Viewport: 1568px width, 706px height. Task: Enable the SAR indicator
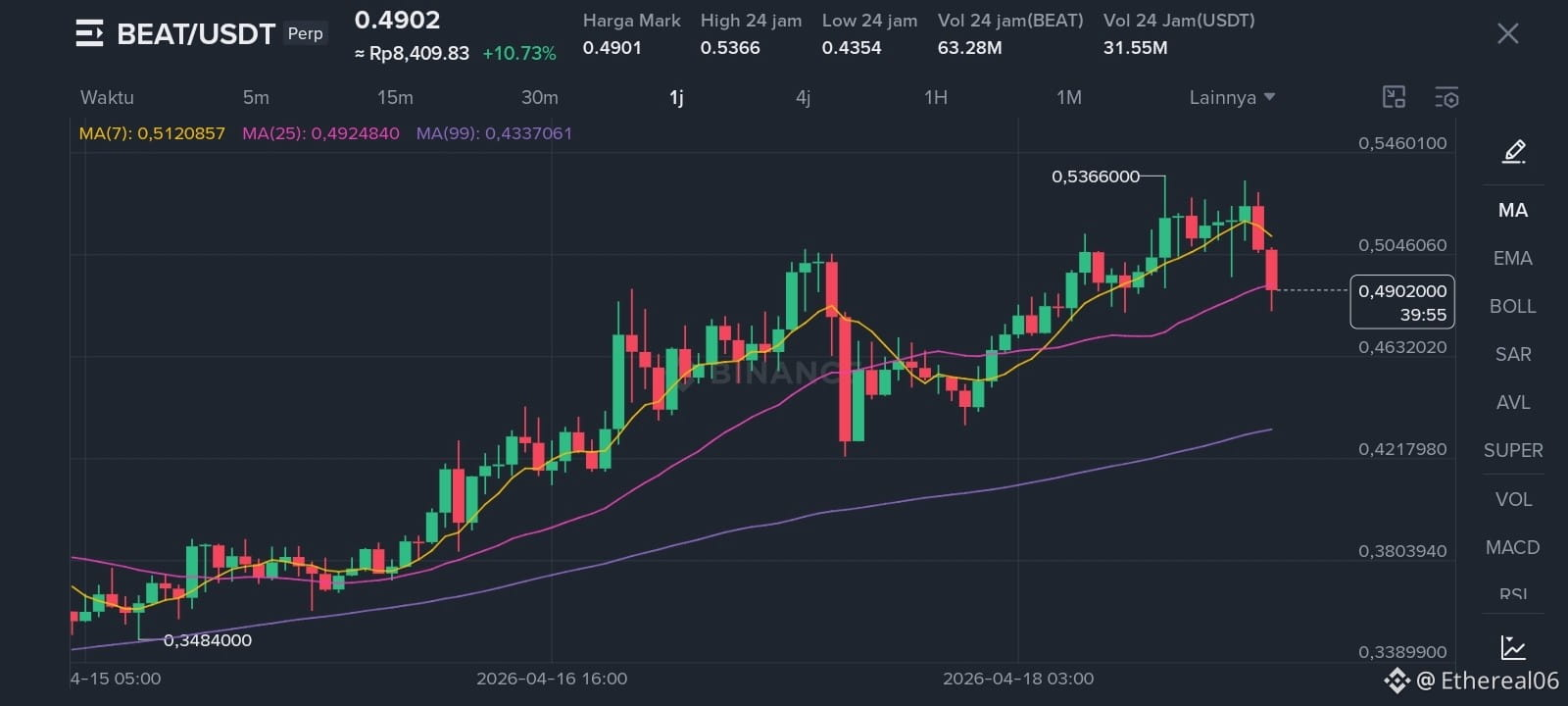1513,354
